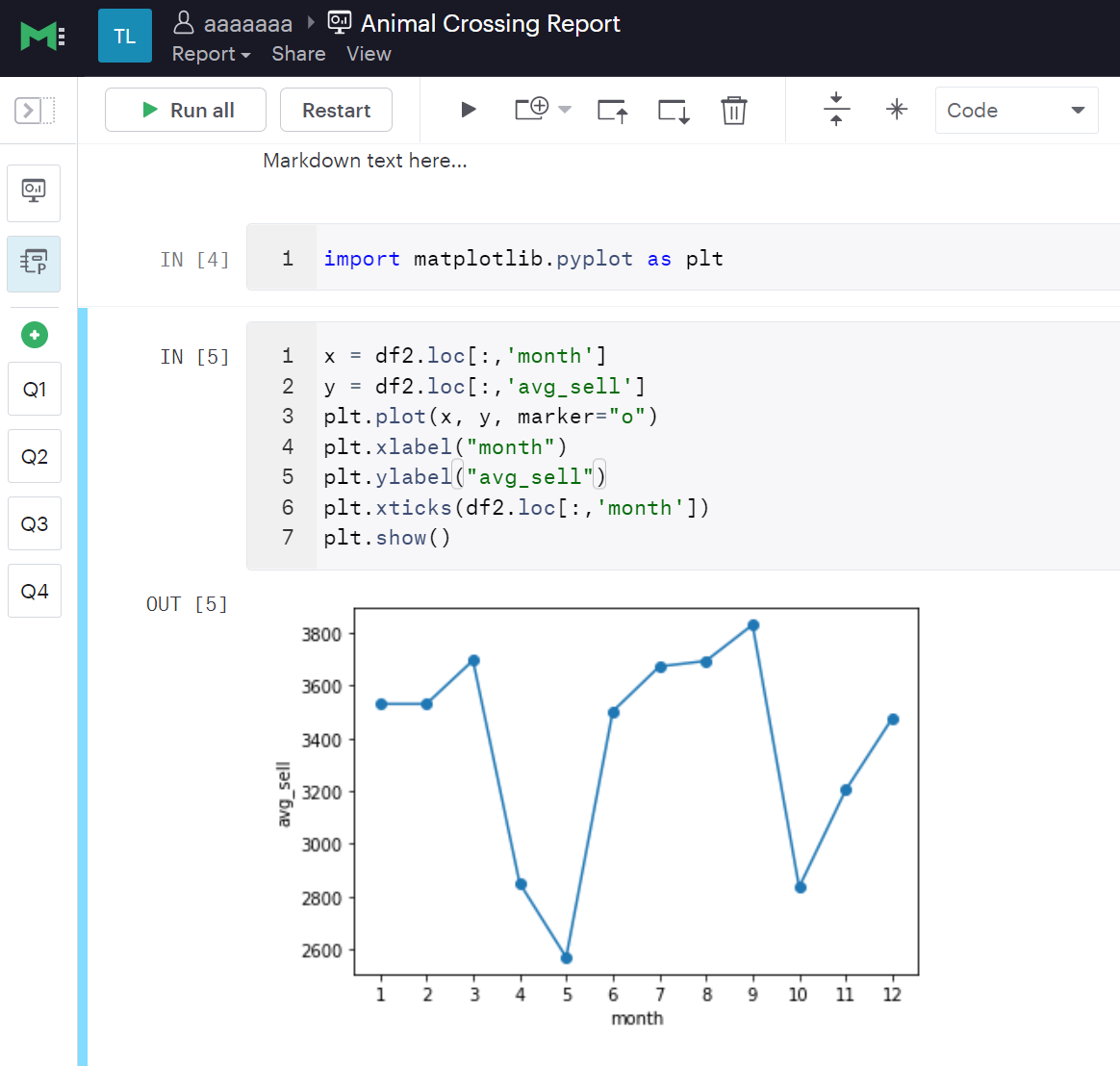The image size is (1120, 1066).
Task: Move the cell up
Action: pyautogui.click(x=613, y=111)
